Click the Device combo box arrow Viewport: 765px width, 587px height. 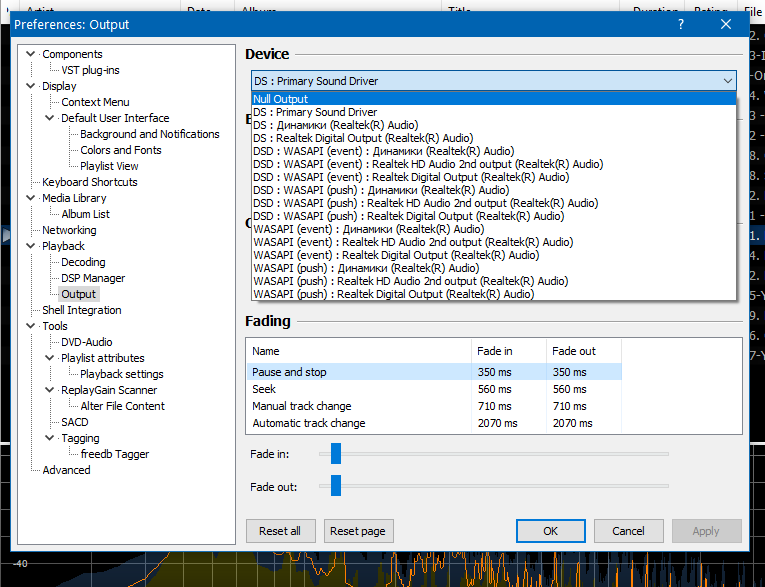pos(727,81)
